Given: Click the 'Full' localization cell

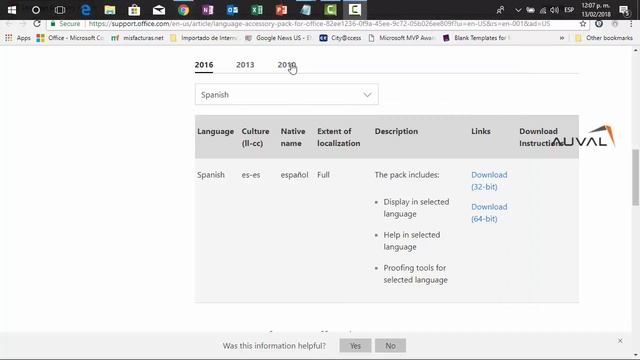Looking at the screenshot, I should (x=323, y=175).
